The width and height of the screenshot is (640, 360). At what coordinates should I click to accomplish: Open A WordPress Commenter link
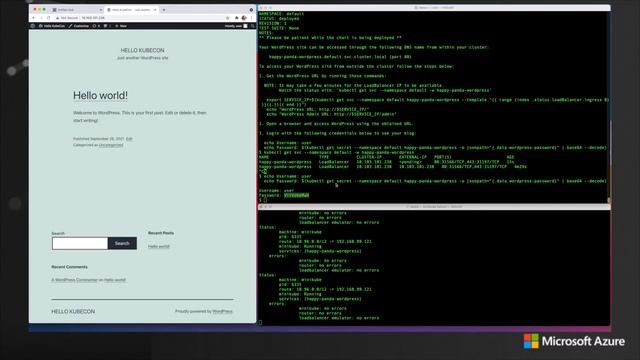coord(75,280)
